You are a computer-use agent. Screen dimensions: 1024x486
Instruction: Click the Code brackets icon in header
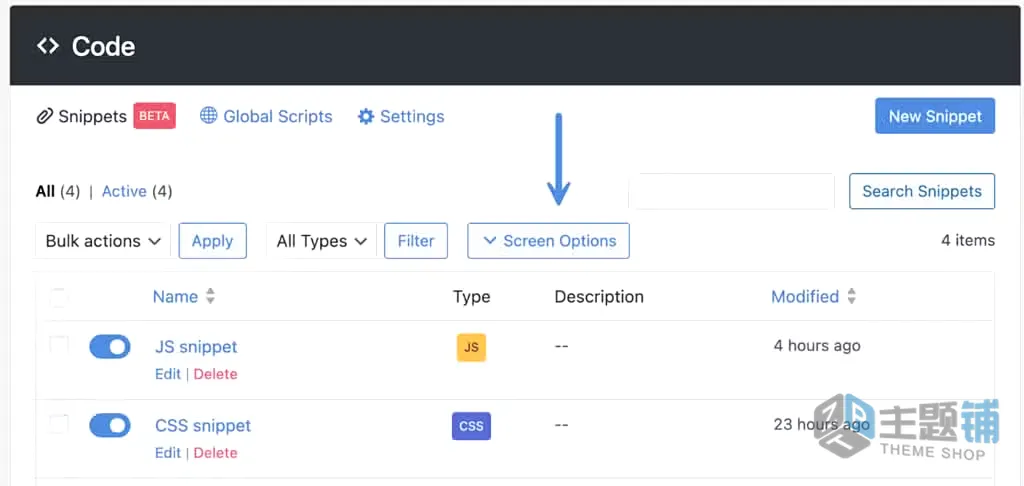(48, 46)
